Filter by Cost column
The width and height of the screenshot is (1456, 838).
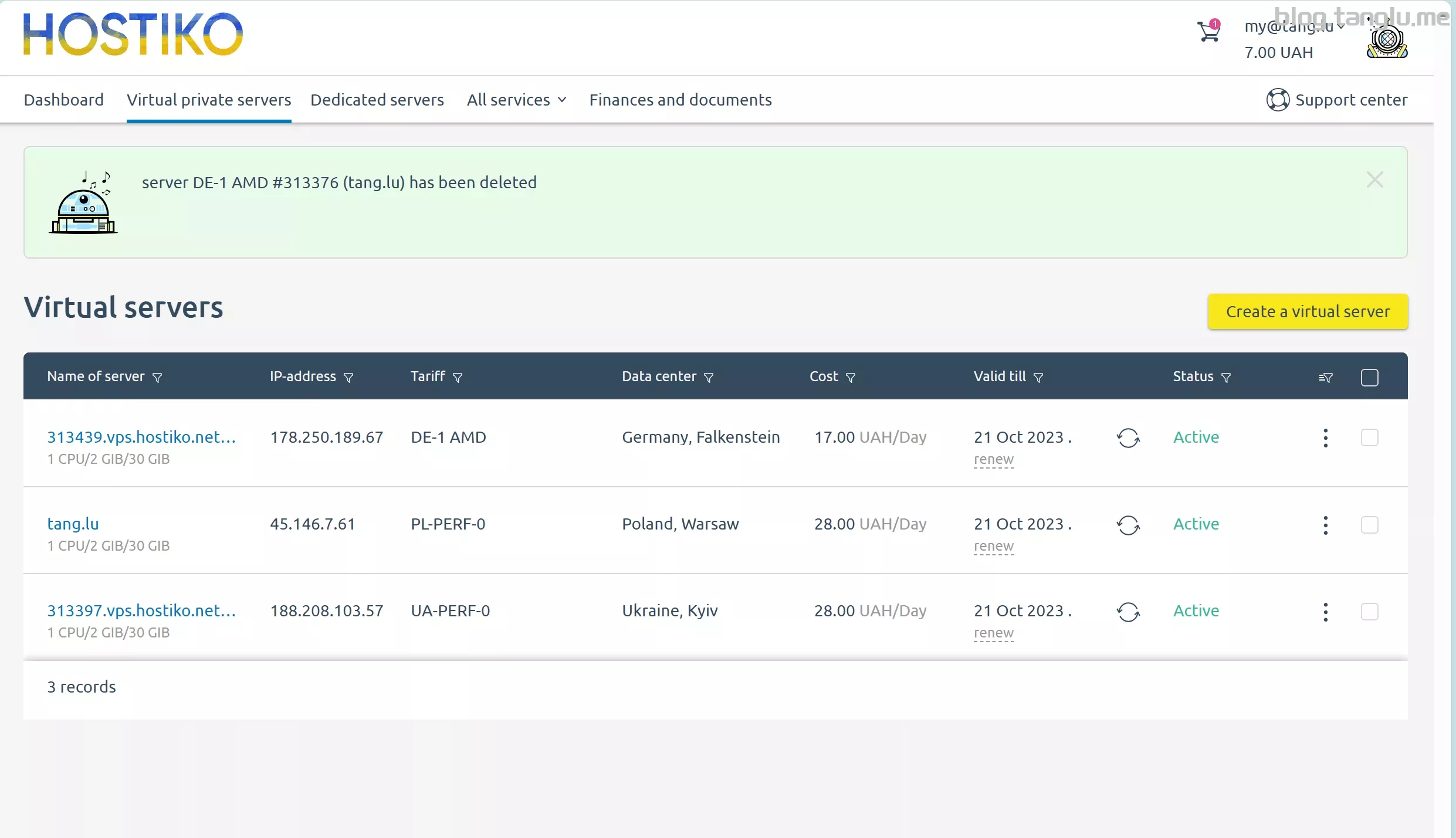(851, 378)
